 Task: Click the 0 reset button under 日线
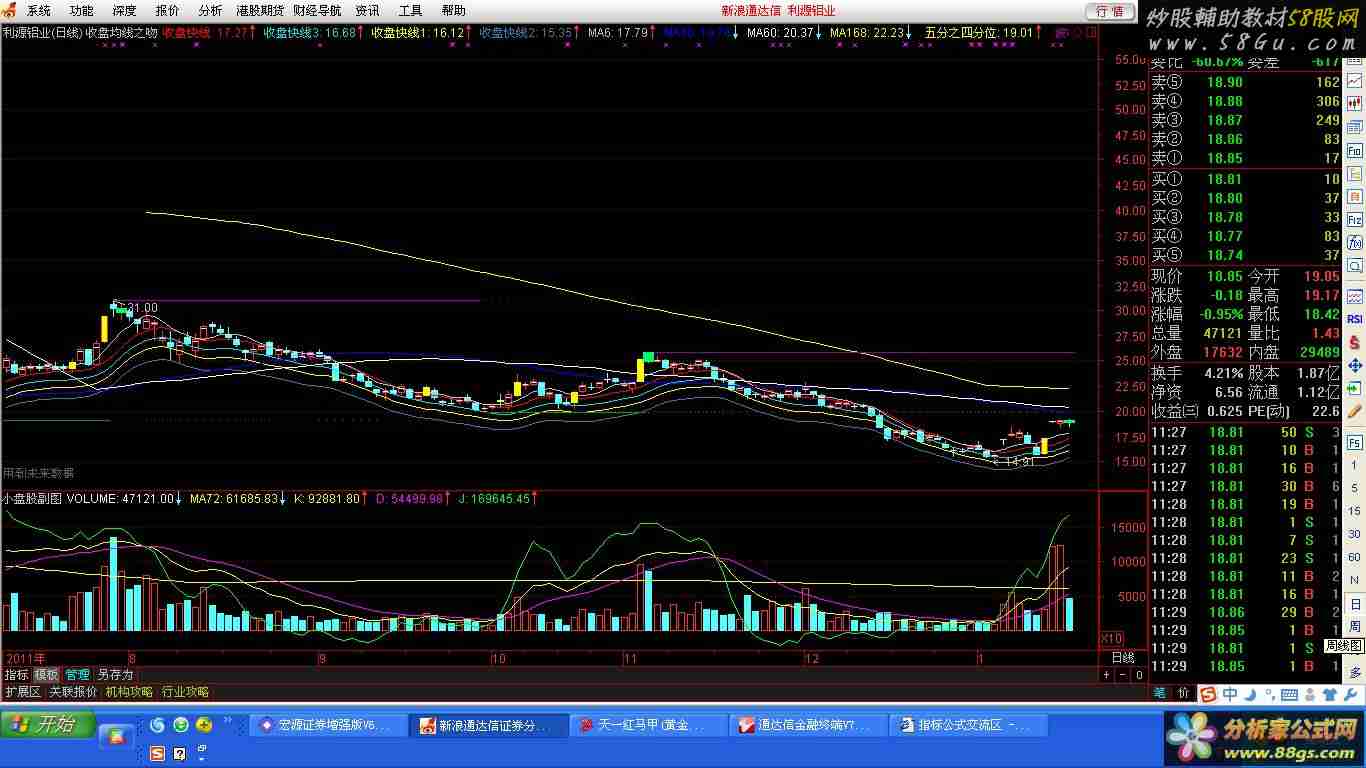(x=1139, y=675)
